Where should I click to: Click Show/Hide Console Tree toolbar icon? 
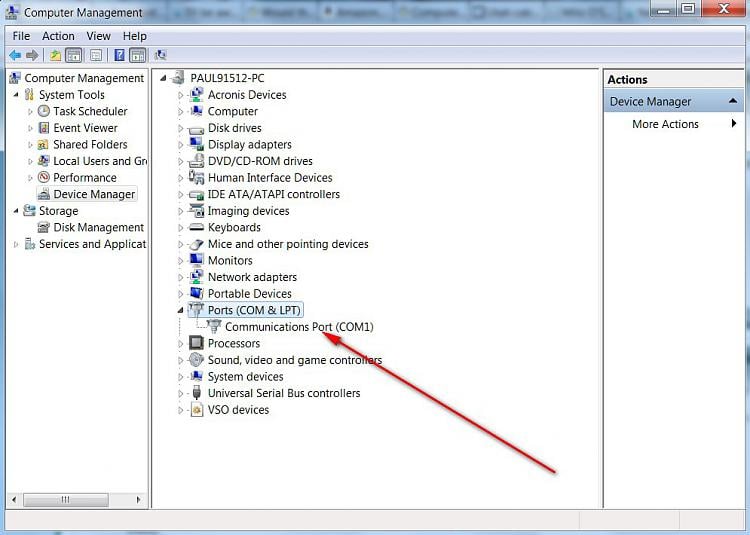tap(74, 55)
